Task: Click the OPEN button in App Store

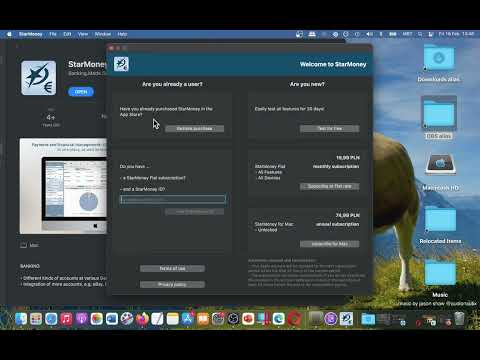Action: click(81, 92)
